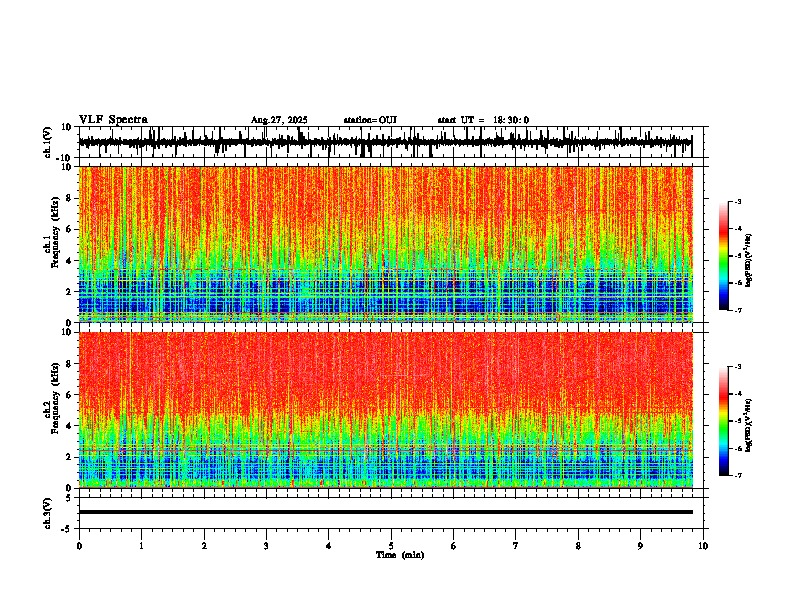
Task: Click time axis tick label '9'
Action: (640, 546)
